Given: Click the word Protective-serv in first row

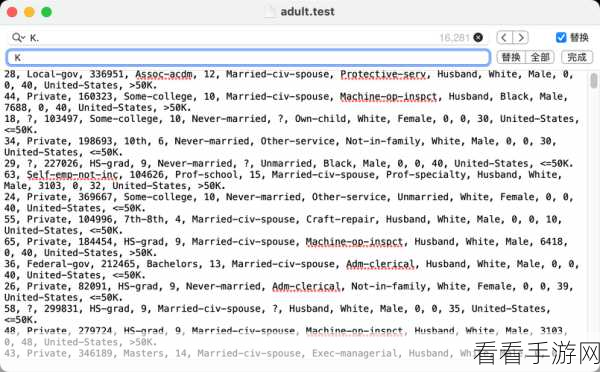Looking at the screenshot, I should click(383, 74).
